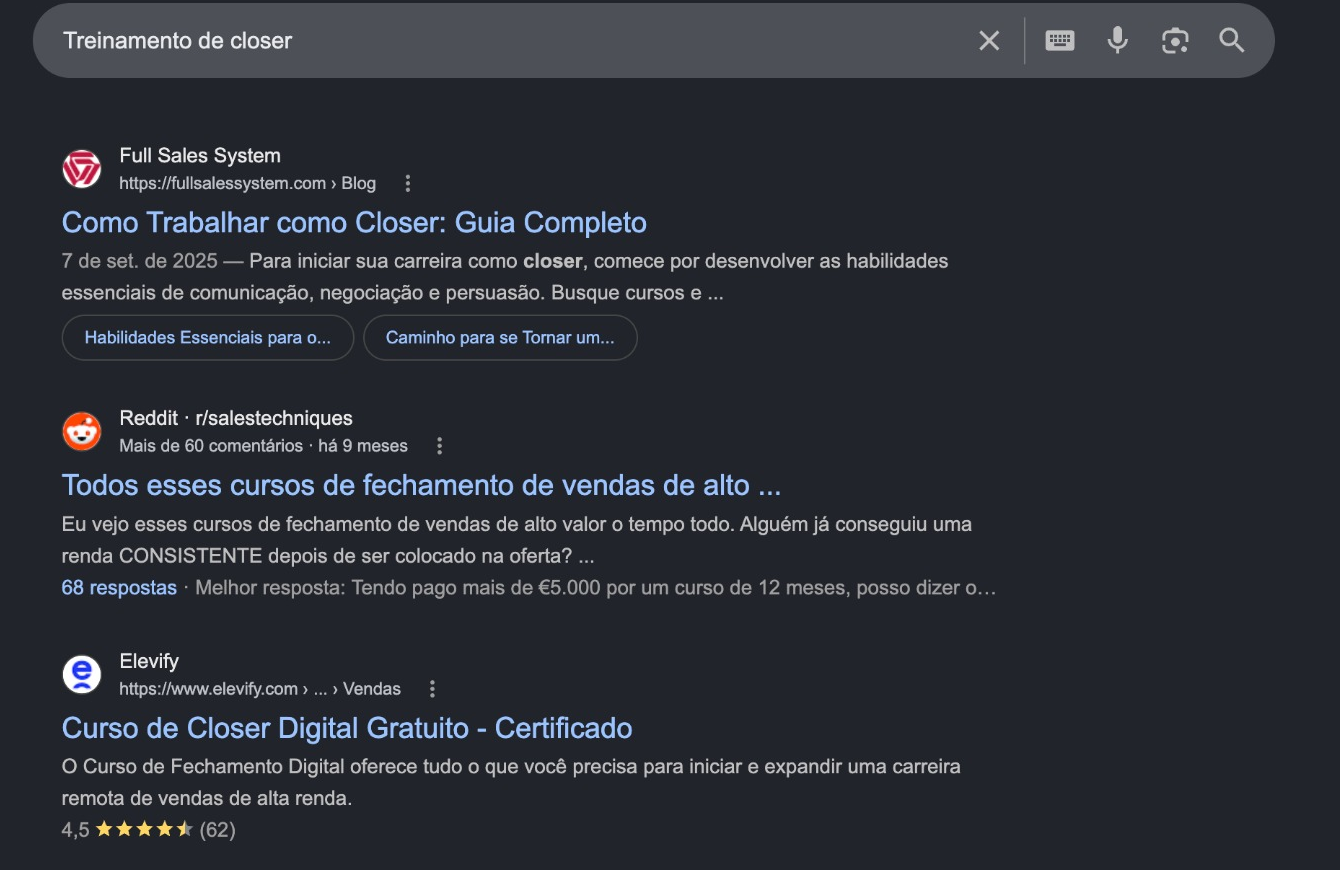1340x870 pixels.
Task: Click the 'O Curso de Fechamento Digital oferece' snippet
Action: (511, 783)
